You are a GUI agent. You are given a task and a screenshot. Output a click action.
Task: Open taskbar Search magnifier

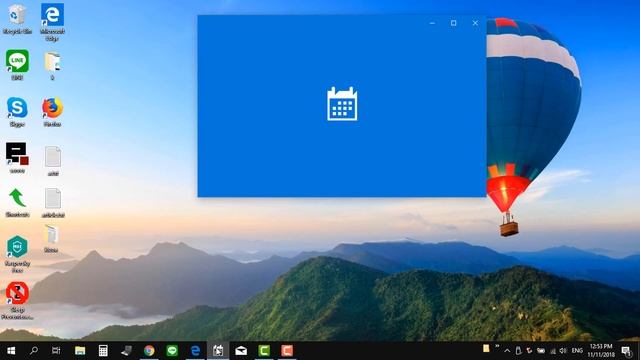[x=34, y=351]
